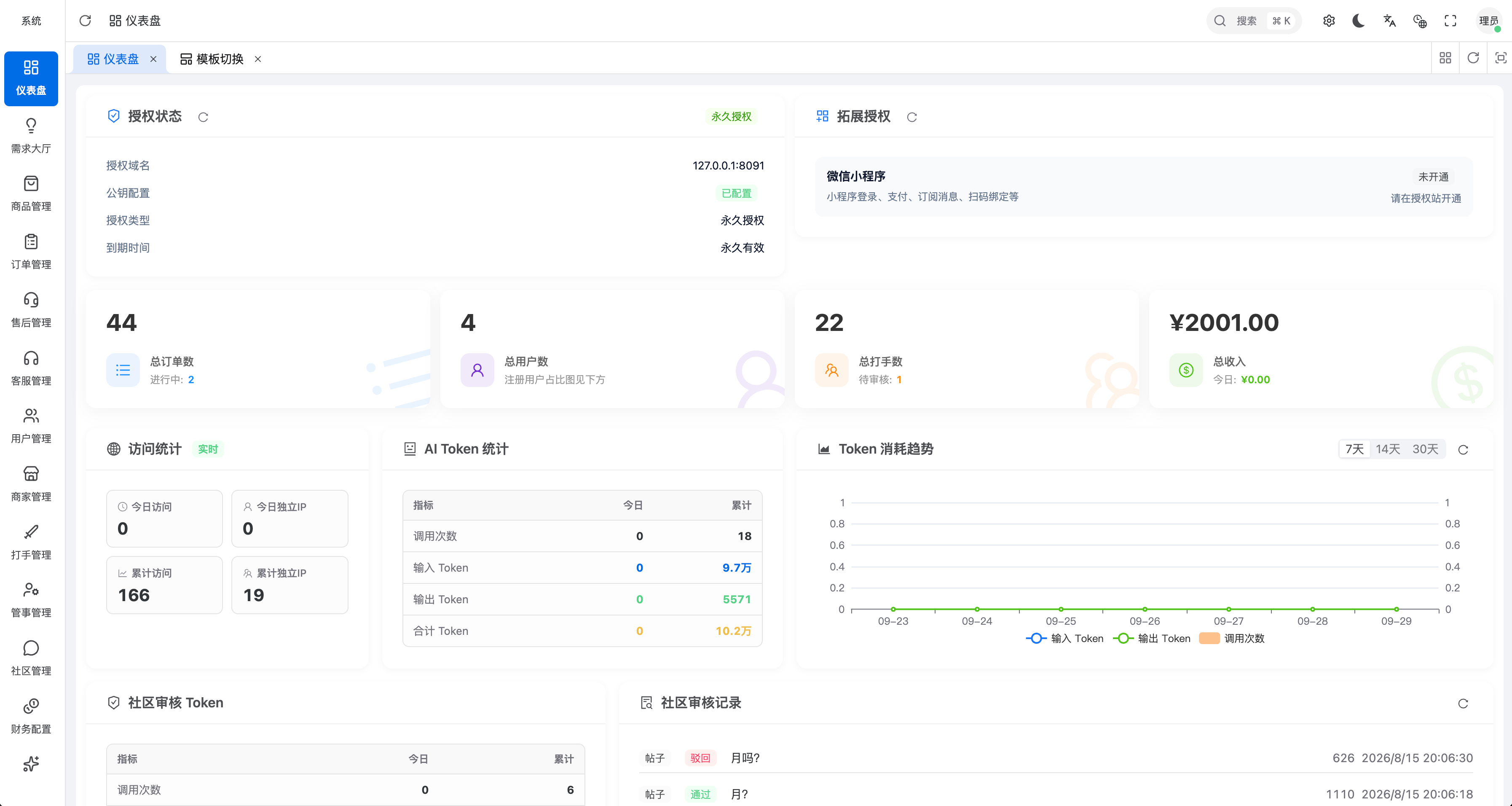
Task: Toggle 调用次数 series in chart legend
Action: (x=1232, y=638)
